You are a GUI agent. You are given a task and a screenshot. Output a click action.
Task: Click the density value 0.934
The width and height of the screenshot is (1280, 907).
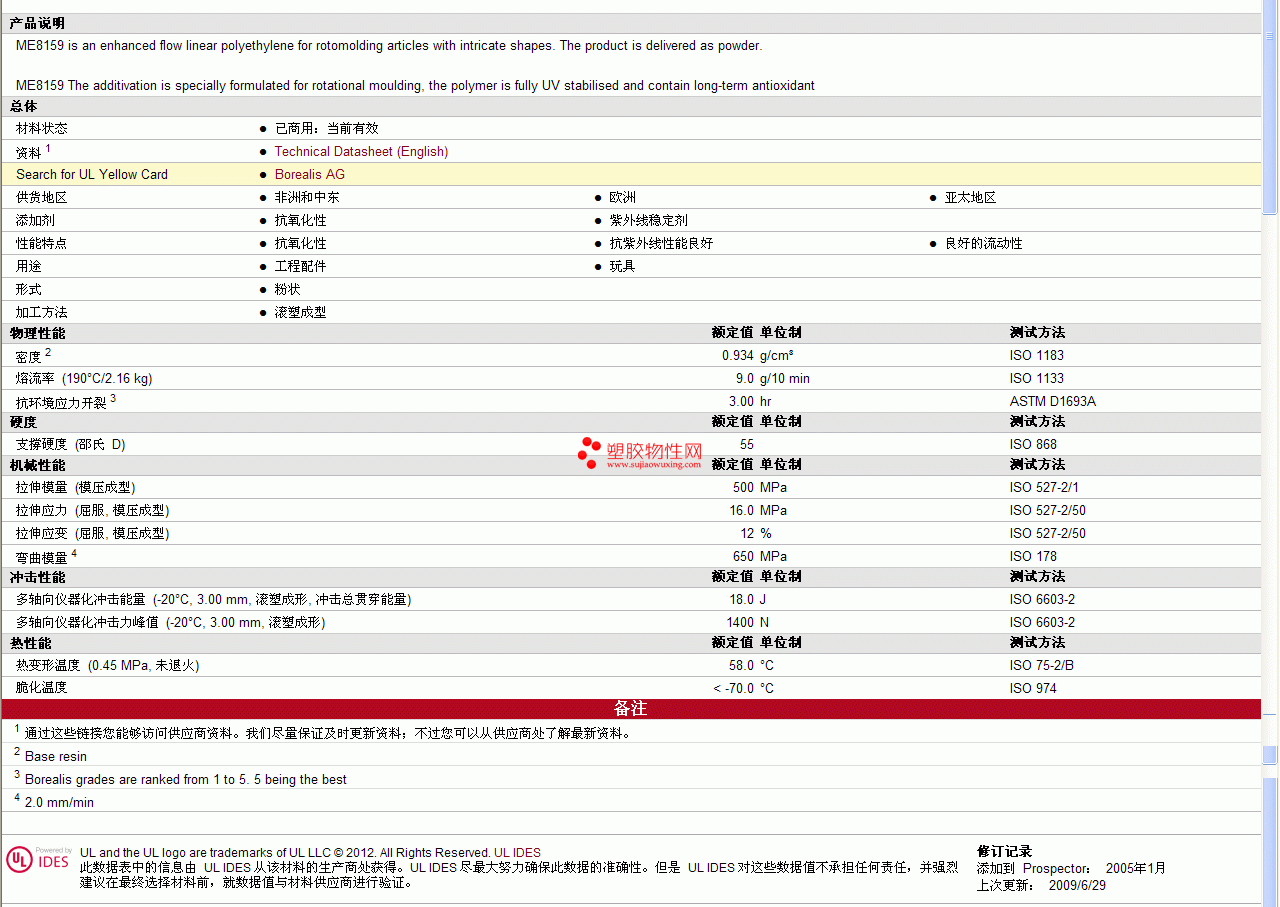(x=738, y=356)
